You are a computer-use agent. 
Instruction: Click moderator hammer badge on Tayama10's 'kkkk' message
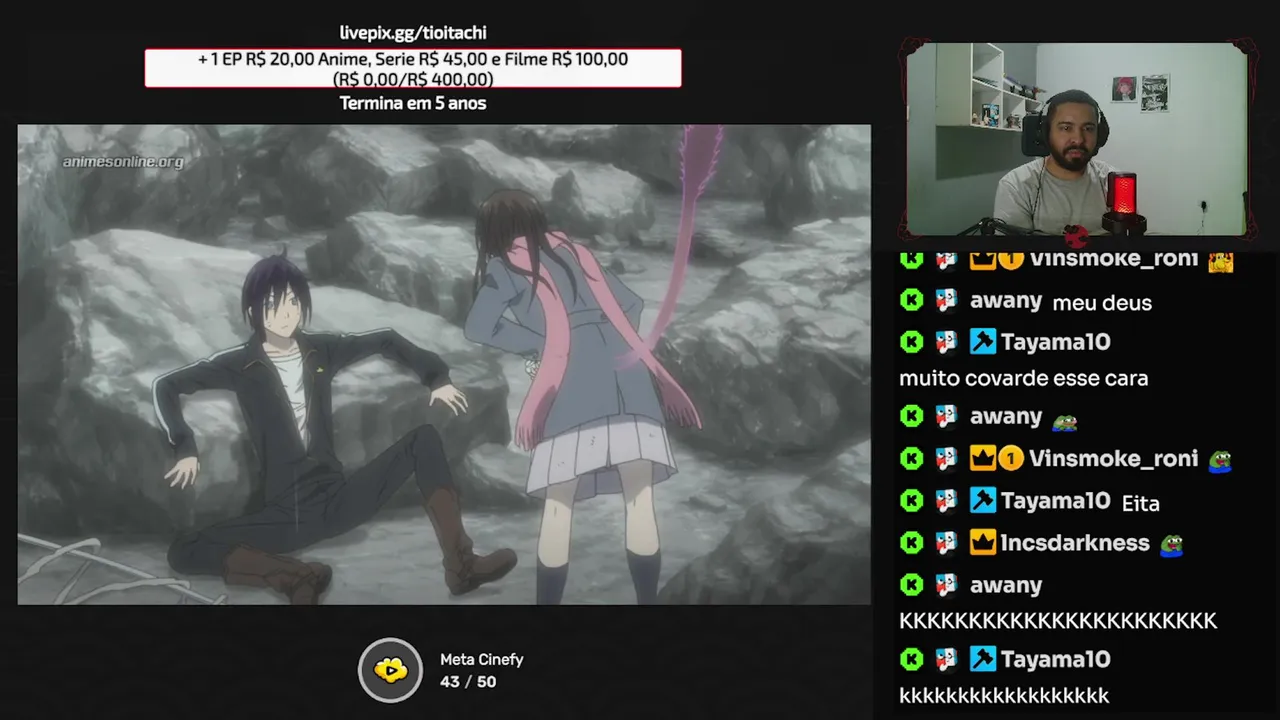[982, 658]
